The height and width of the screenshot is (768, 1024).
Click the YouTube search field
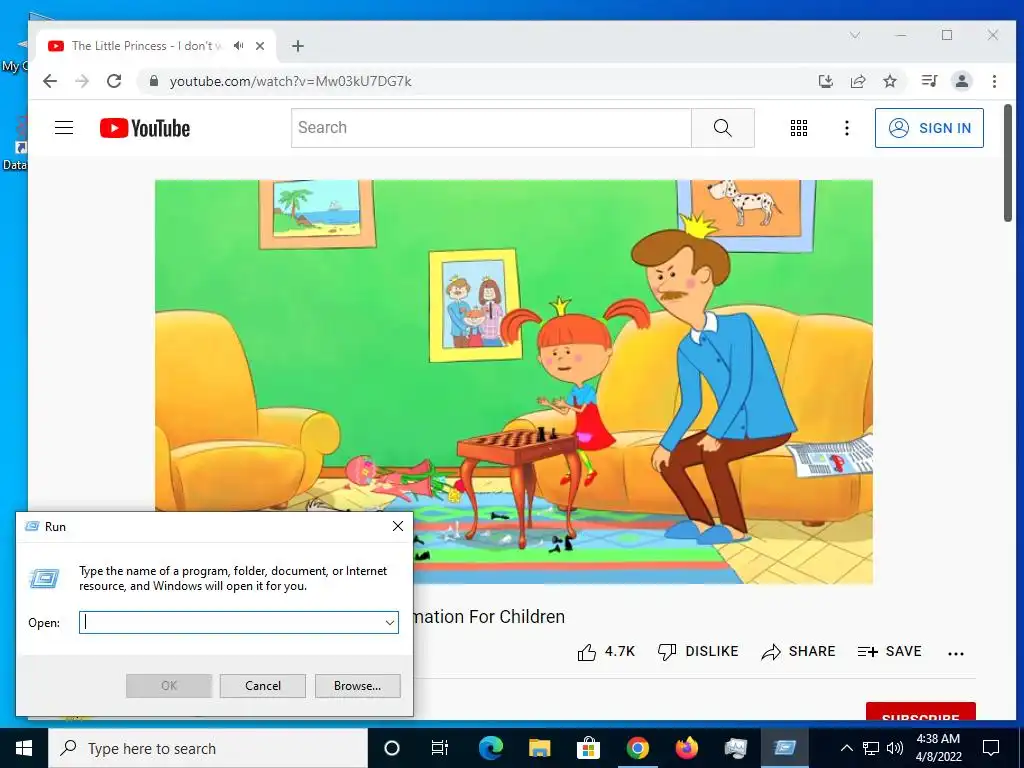click(491, 128)
